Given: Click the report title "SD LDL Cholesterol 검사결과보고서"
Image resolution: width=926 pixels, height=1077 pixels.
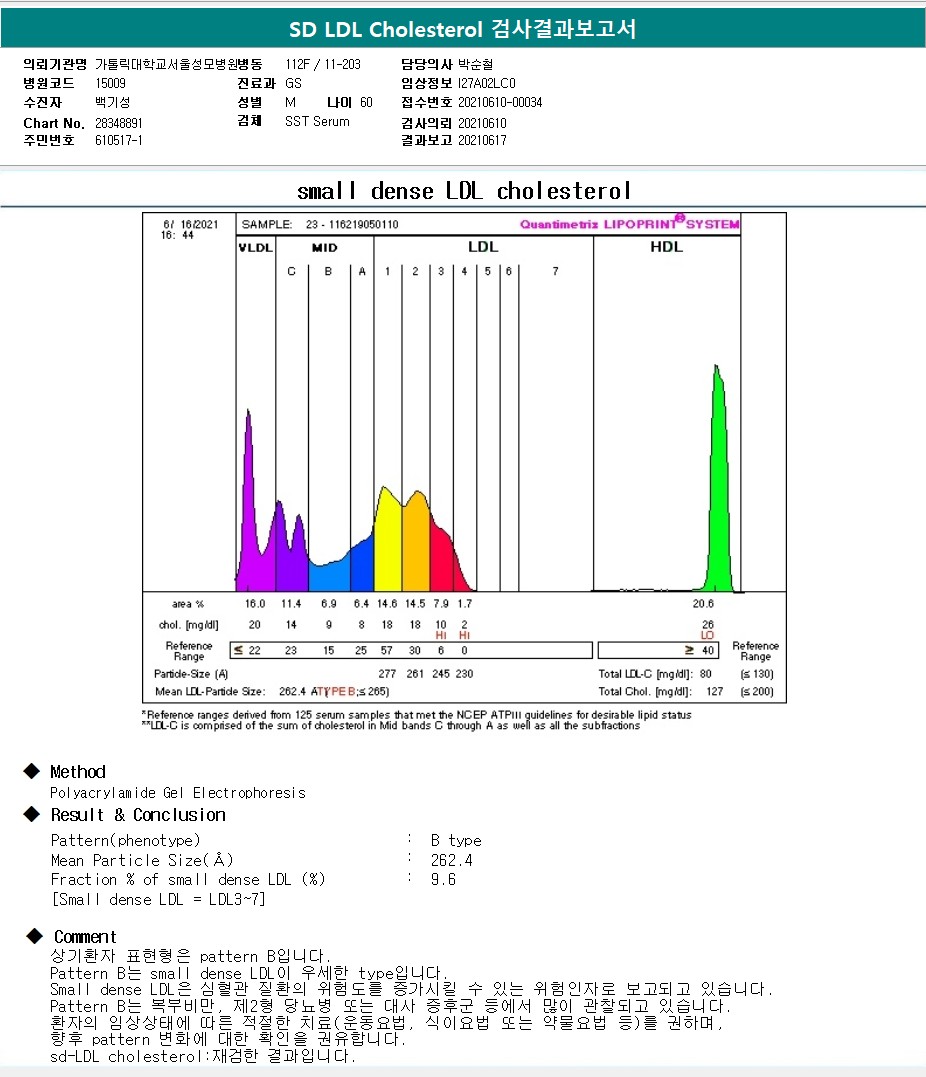Looking at the screenshot, I should click(462, 29).
